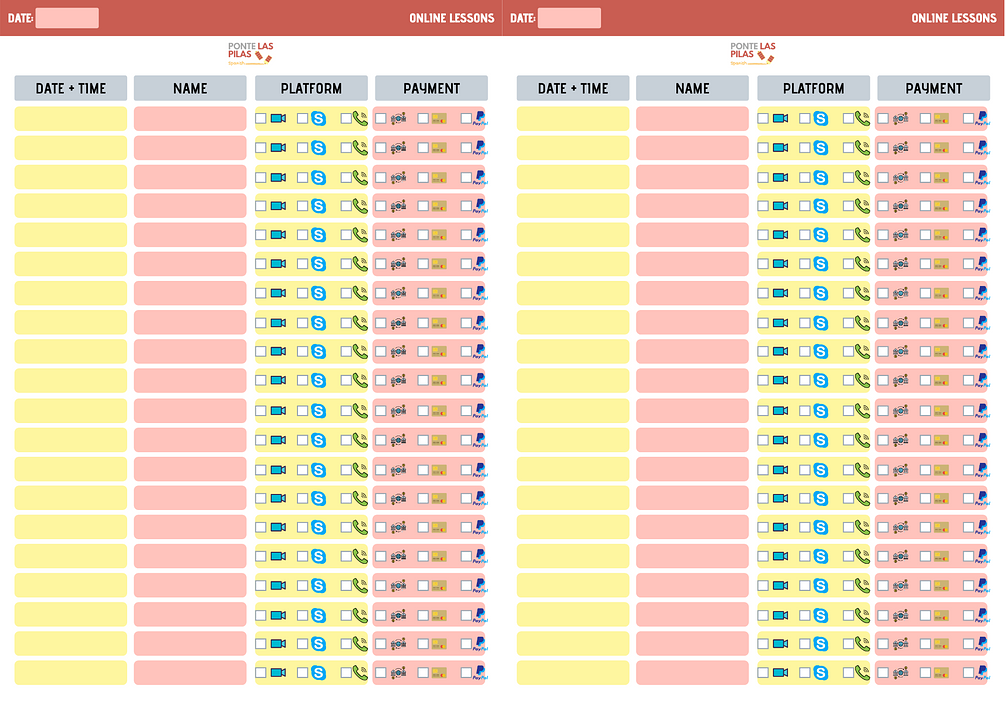This screenshot has width=1005, height=711.
Task: Select the NAME header on the left page
Action: coord(190,88)
